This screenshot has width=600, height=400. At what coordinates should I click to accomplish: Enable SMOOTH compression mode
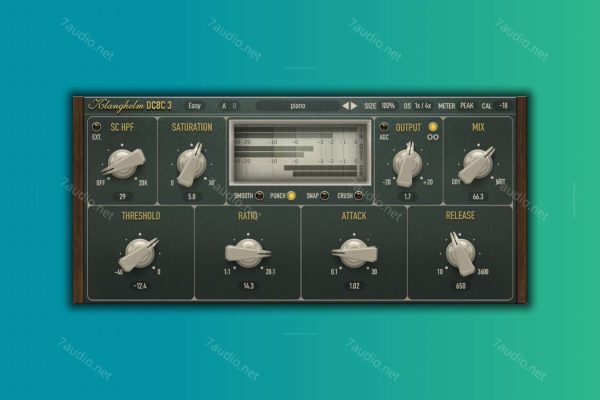[x=259, y=196]
